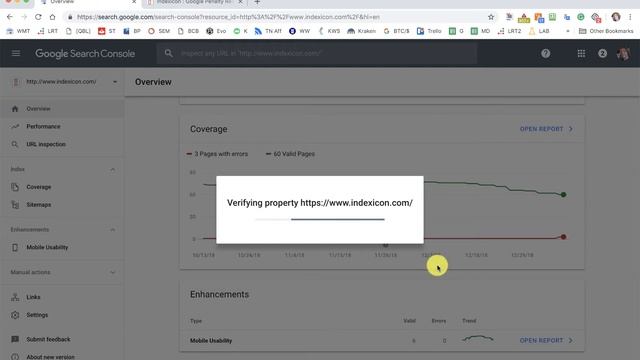Toggle the 60 Valid Pages series
Viewport: 640px width, 360px height.
[290, 154]
